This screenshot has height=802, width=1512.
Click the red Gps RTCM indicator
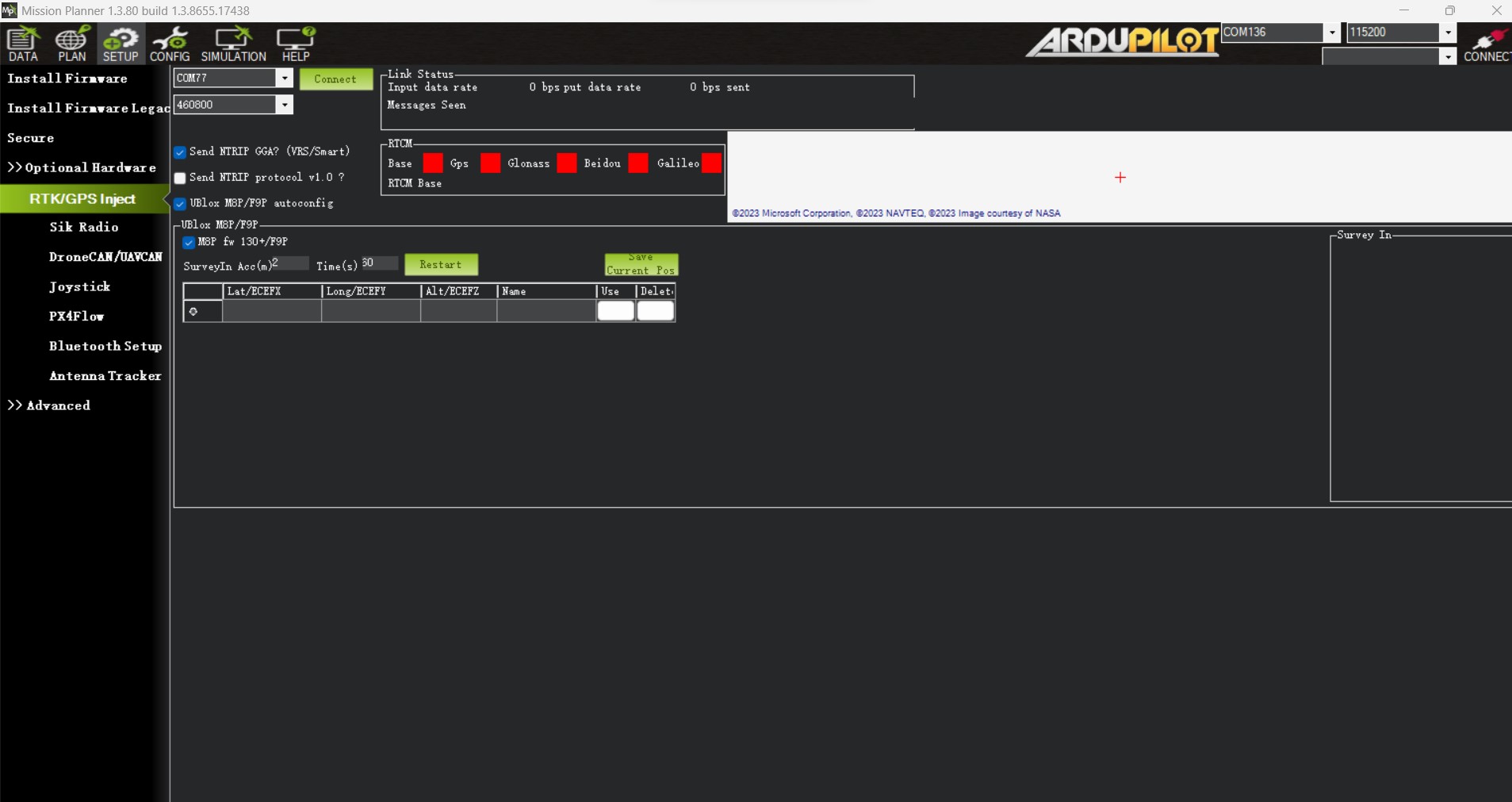tap(490, 163)
